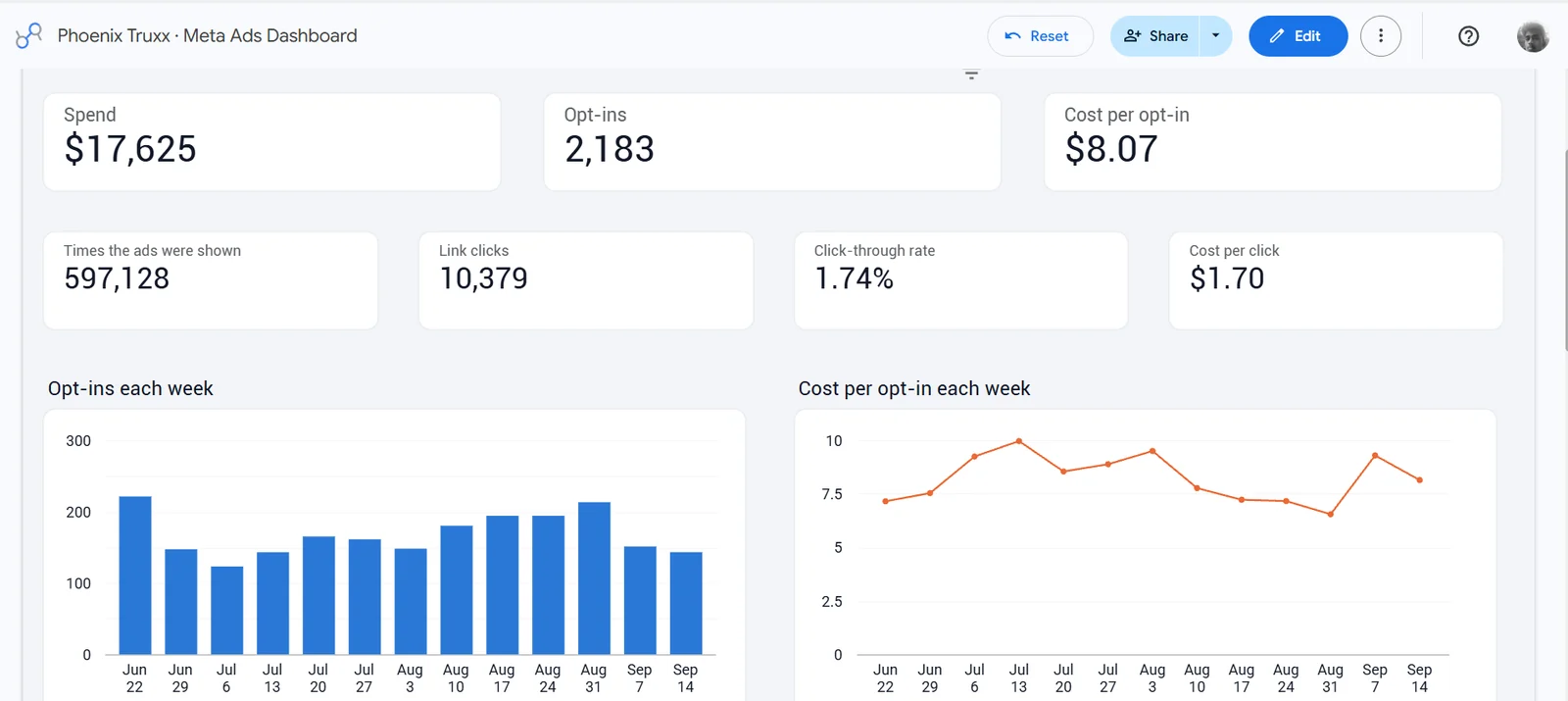The width and height of the screenshot is (1568, 701).
Task: Click the Jul 6 bar in Opt-ins chart
Action: click(226, 611)
